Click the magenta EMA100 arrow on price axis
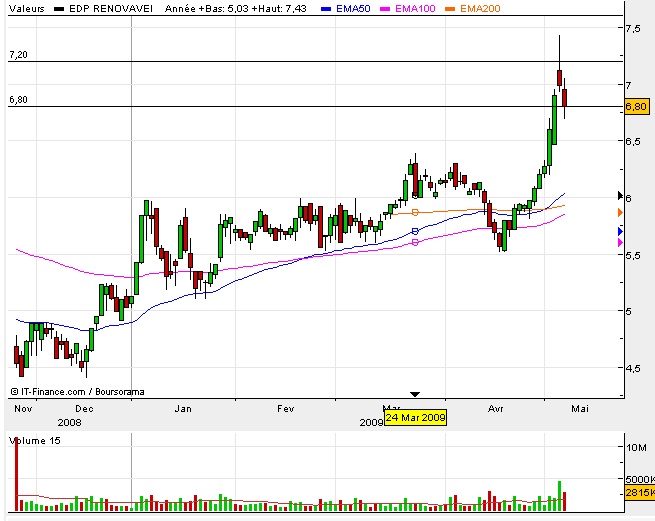The height and width of the screenshot is (521, 655). 620,242
